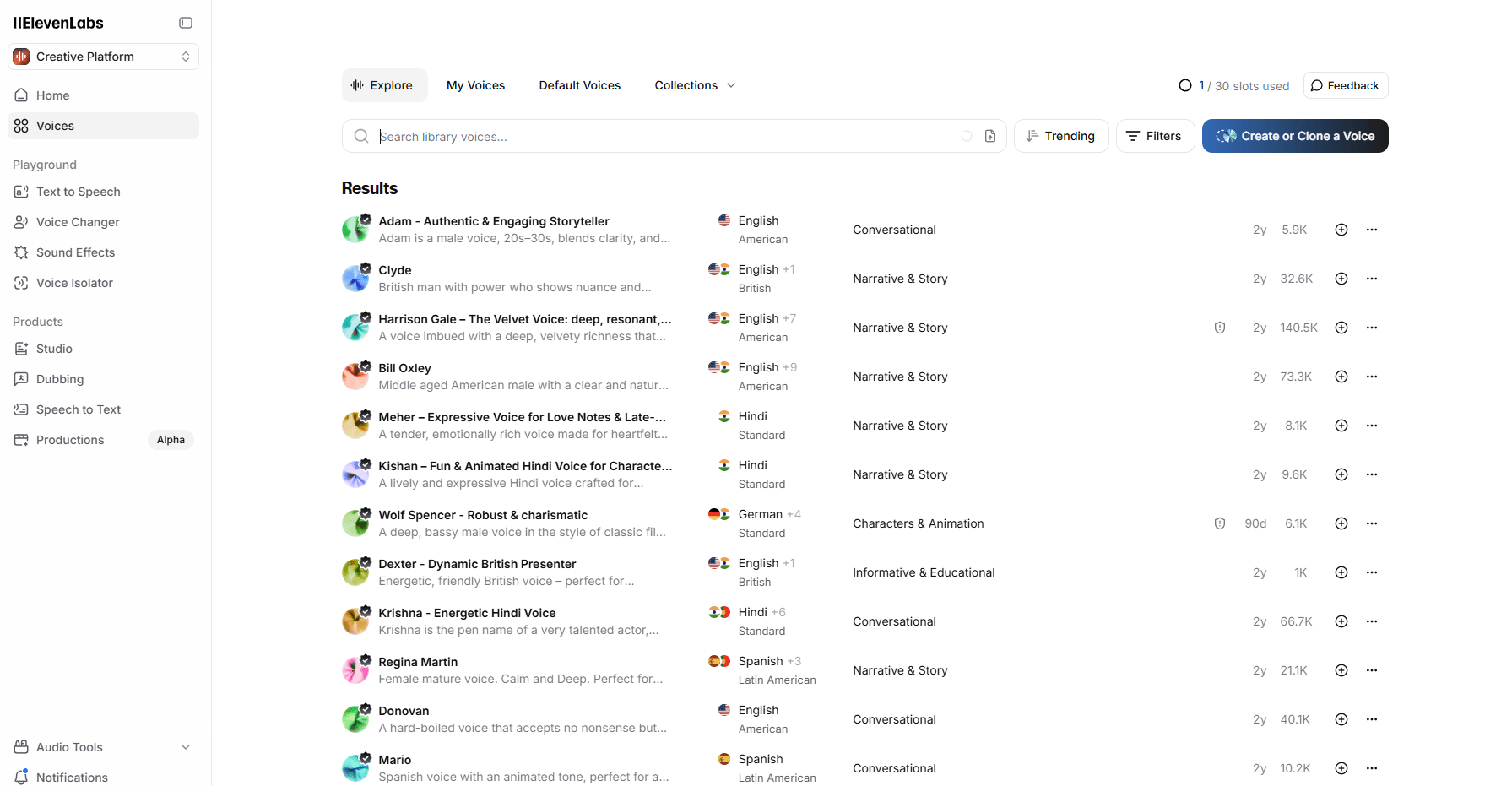Open more options for Kishan
The height and width of the screenshot is (786, 1512).
point(1372,474)
